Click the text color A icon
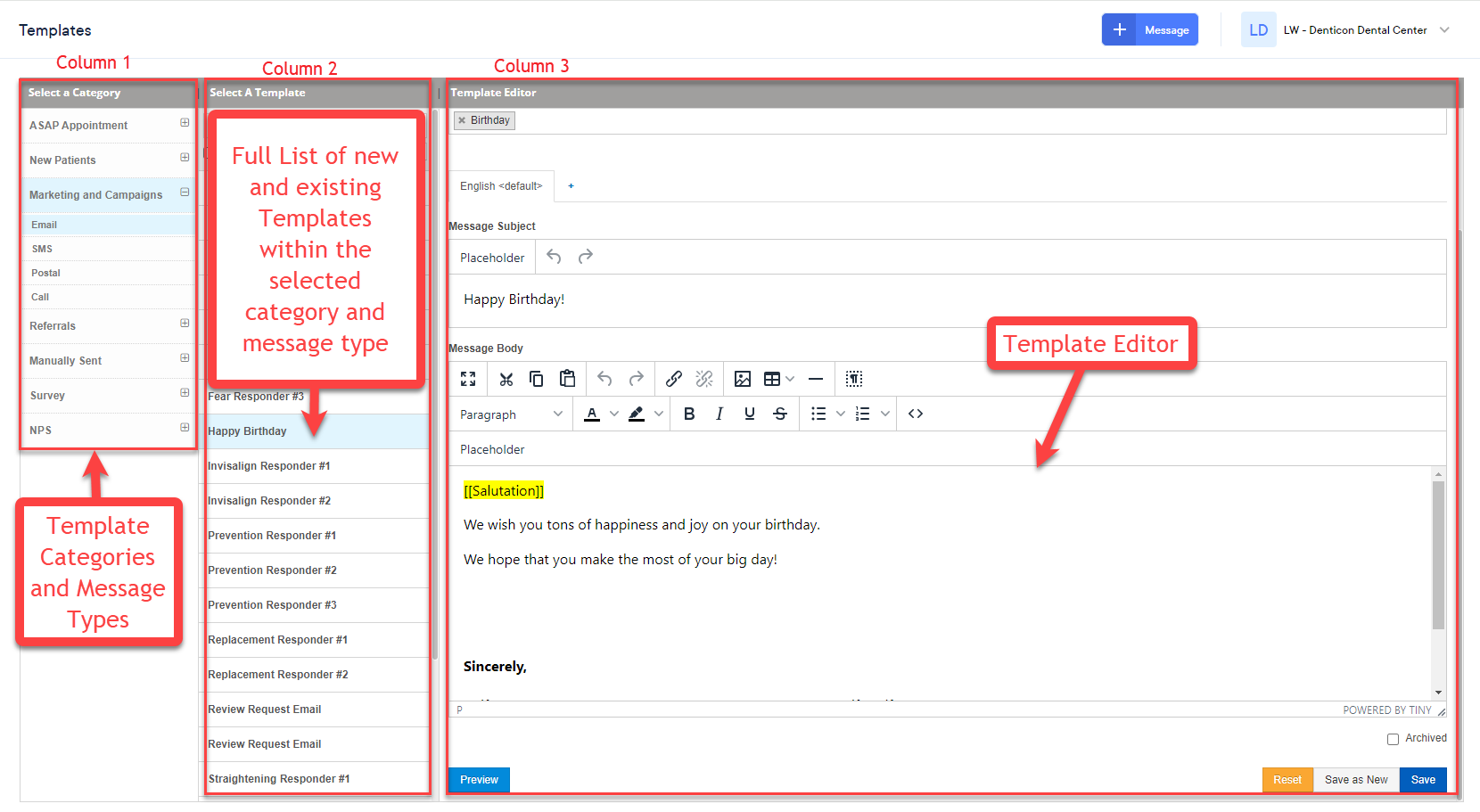Viewport: 1480px width, 812px height. pyautogui.click(x=592, y=414)
